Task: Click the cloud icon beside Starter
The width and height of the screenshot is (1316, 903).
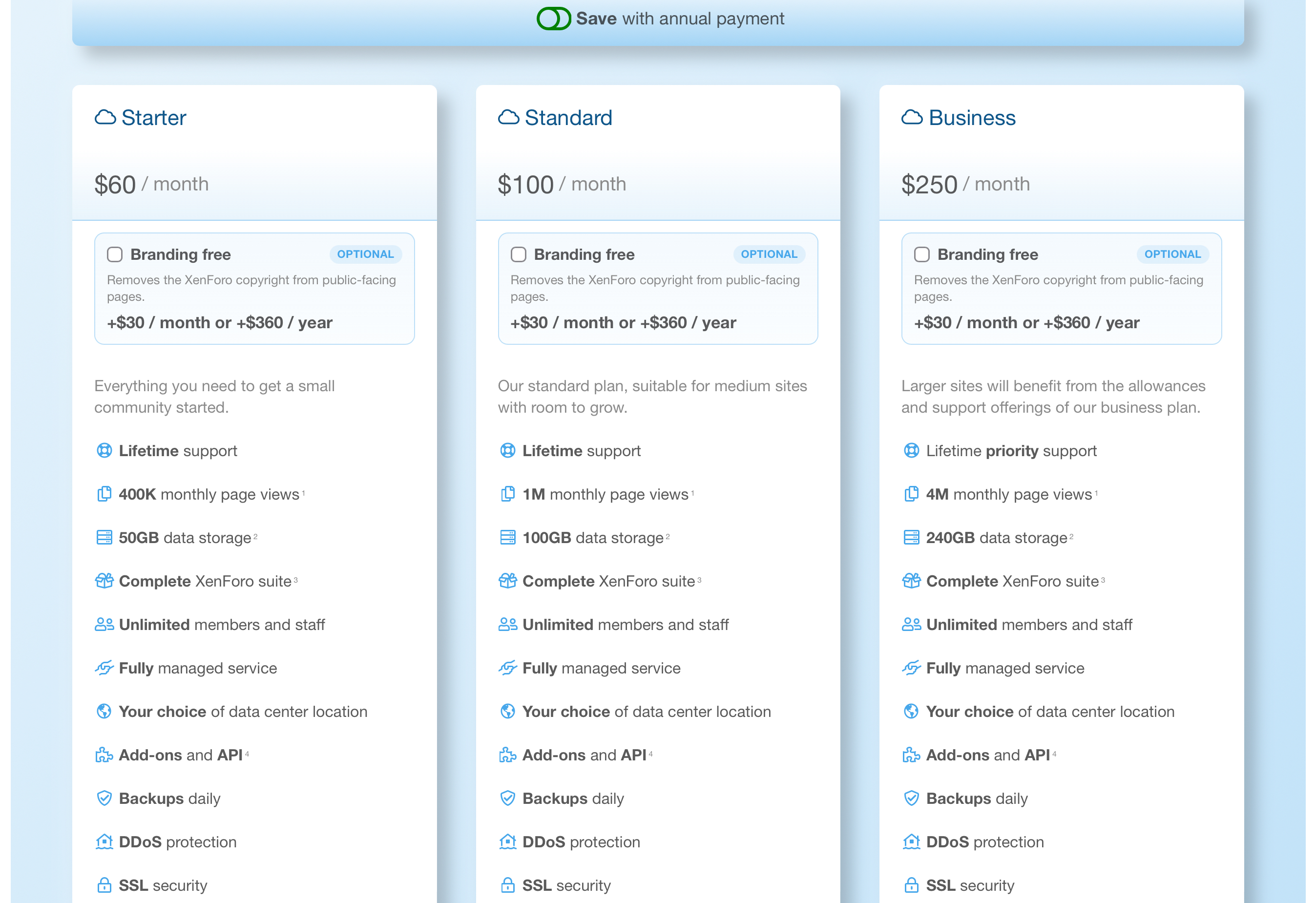Action: click(106, 118)
